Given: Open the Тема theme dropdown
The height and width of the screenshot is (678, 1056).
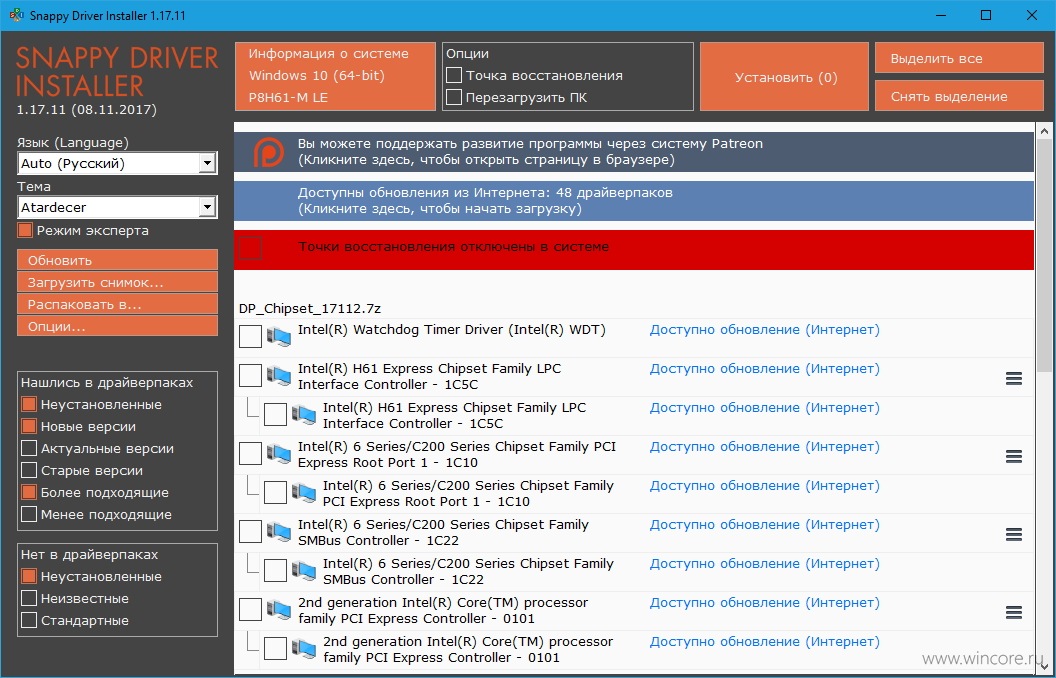Looking at the screenshot, I should tap(117, 207).
